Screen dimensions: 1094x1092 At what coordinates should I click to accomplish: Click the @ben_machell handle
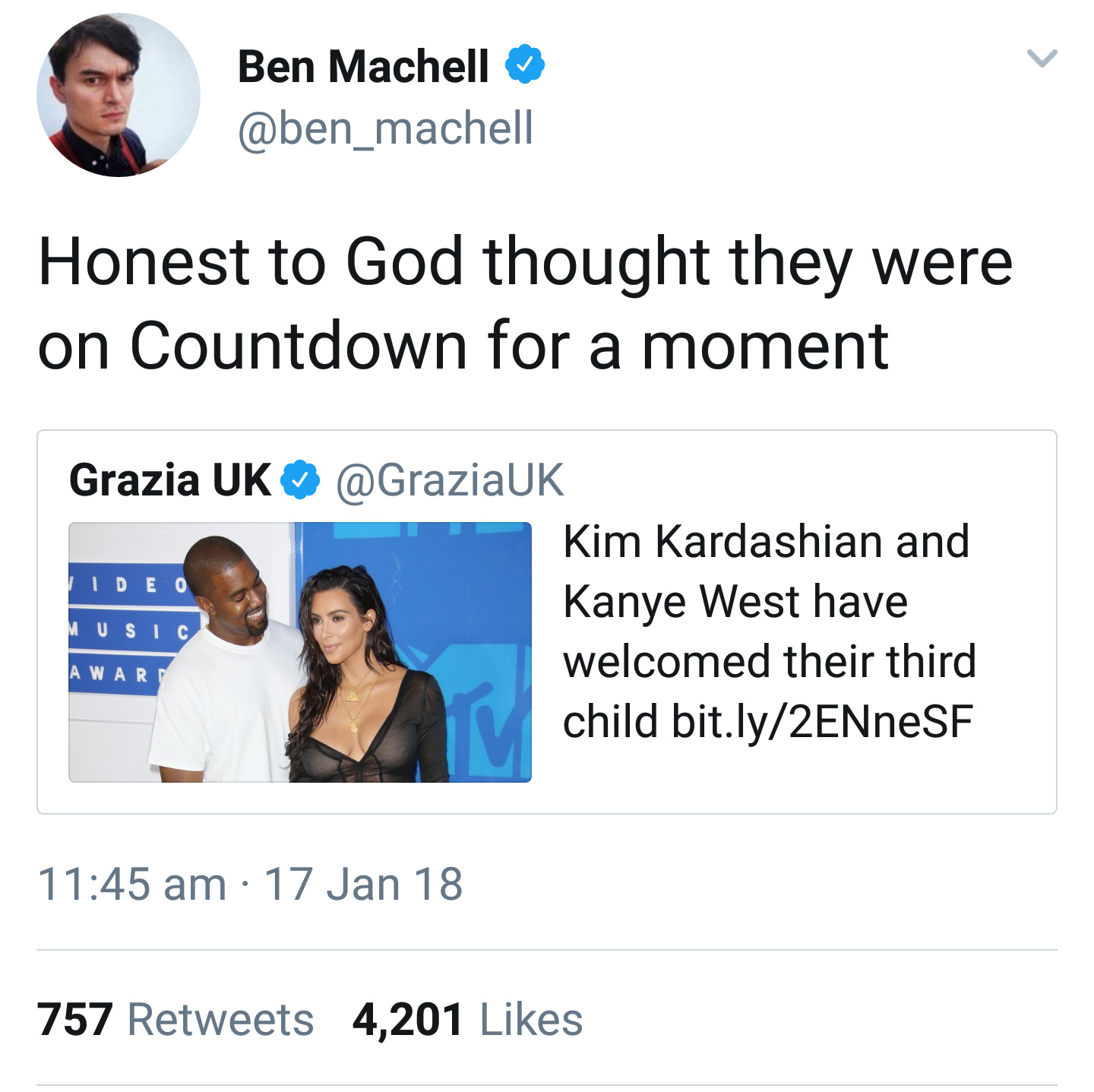click(x=385, y=128)
